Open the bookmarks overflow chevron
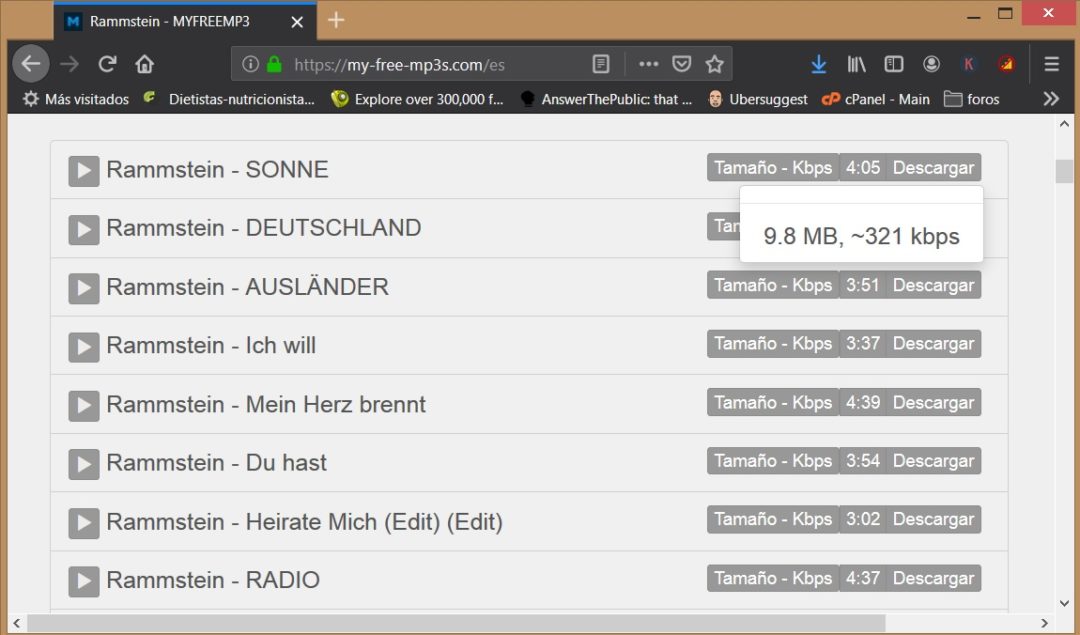1080x635 pixels. pos(1051,98)
